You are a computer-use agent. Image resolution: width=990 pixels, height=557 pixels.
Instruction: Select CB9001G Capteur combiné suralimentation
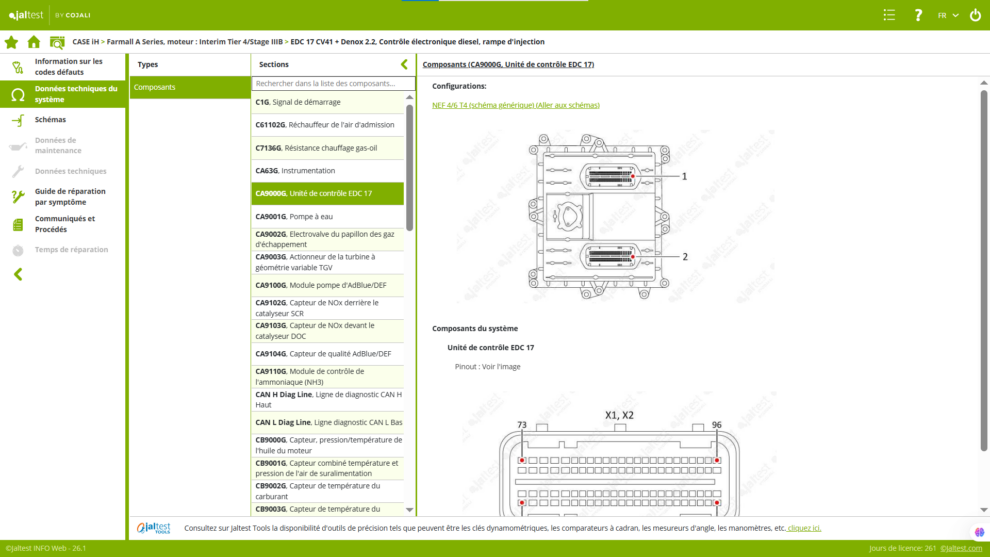coord(328,468)
